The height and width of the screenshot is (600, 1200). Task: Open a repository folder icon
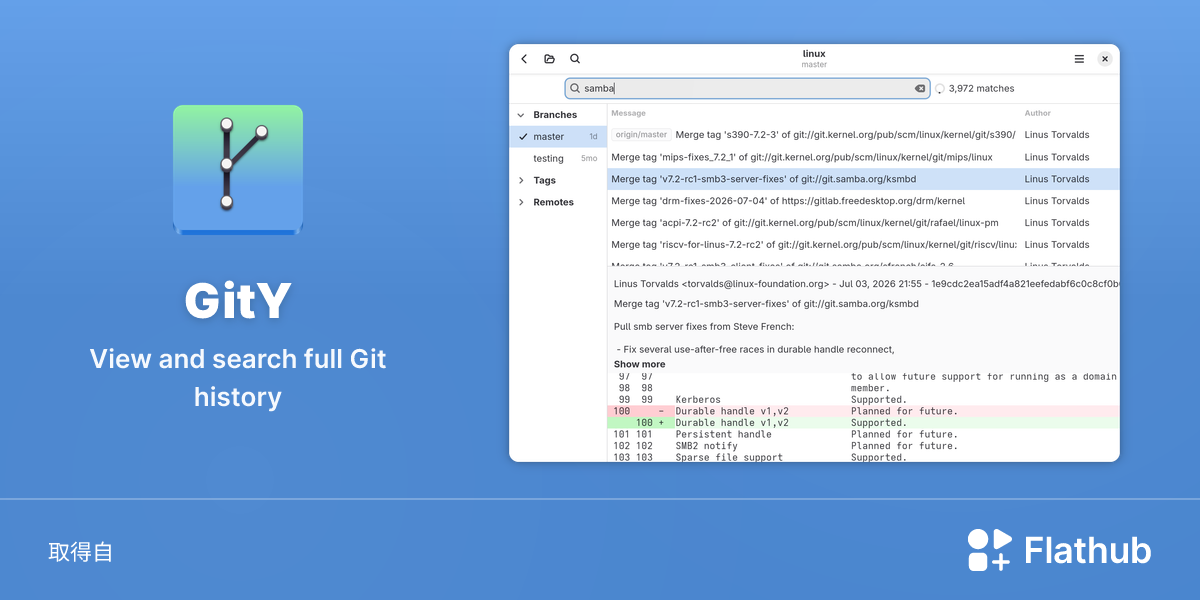[549, 59]
